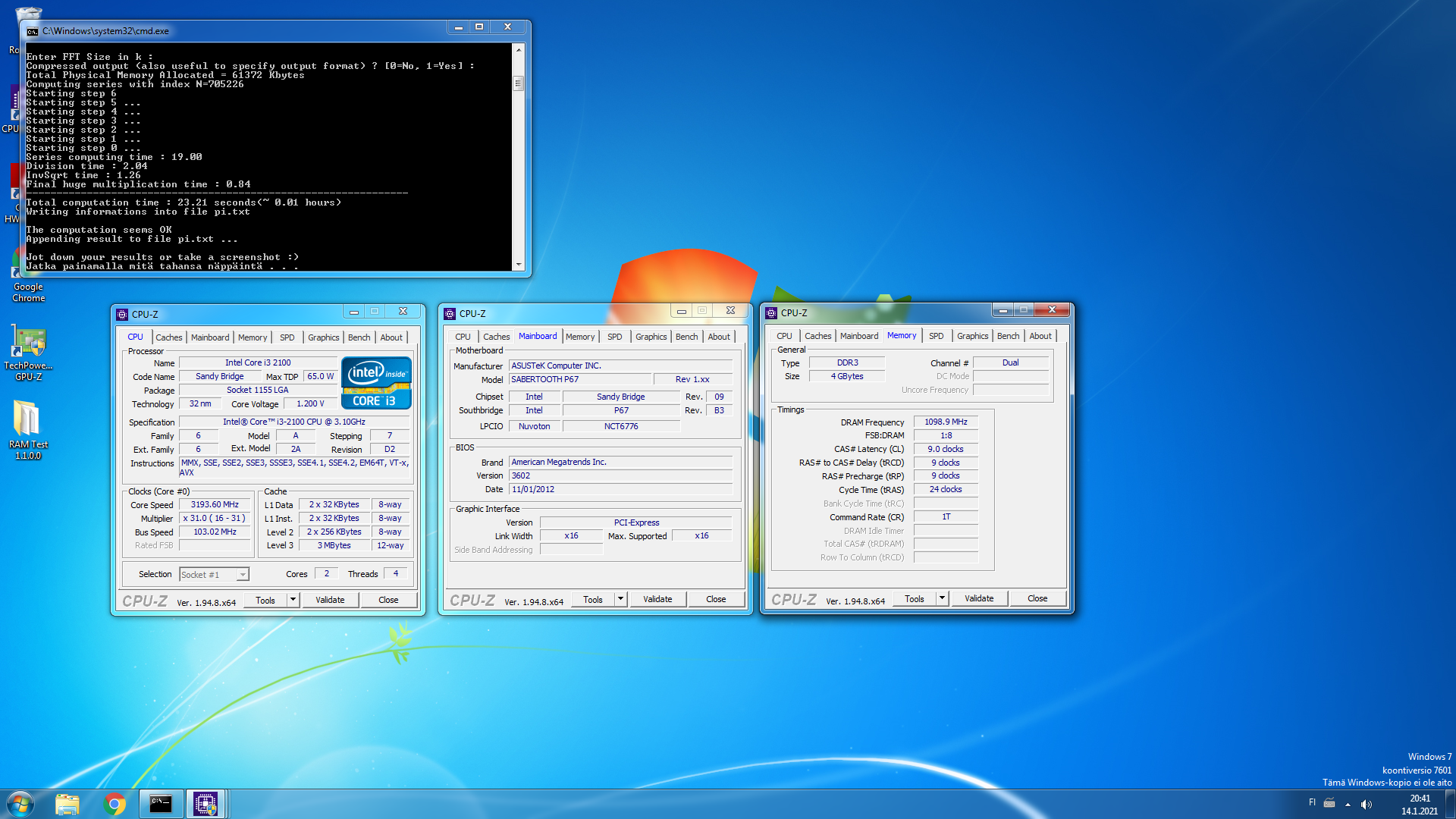Switch to CPU-Z taskbar button
The width and height of the screenshot is (1456, 819).
[206, 804]
